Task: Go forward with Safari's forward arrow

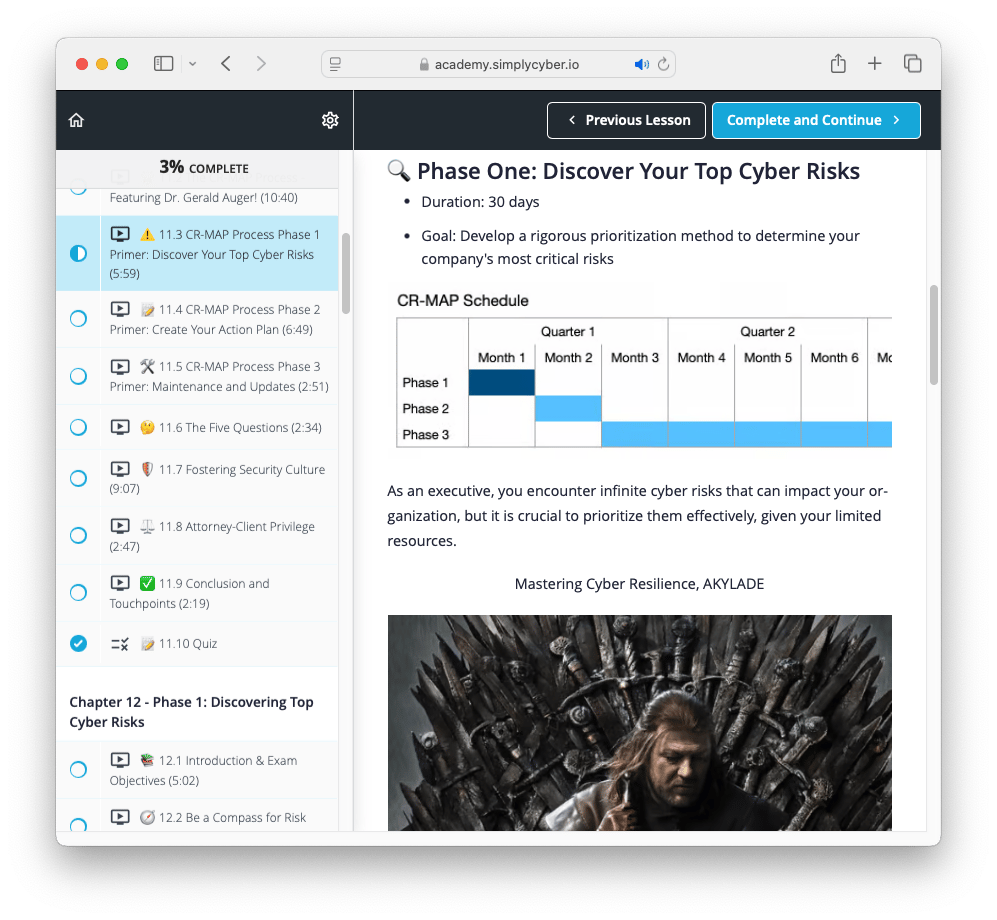Action: pos(261,64)
